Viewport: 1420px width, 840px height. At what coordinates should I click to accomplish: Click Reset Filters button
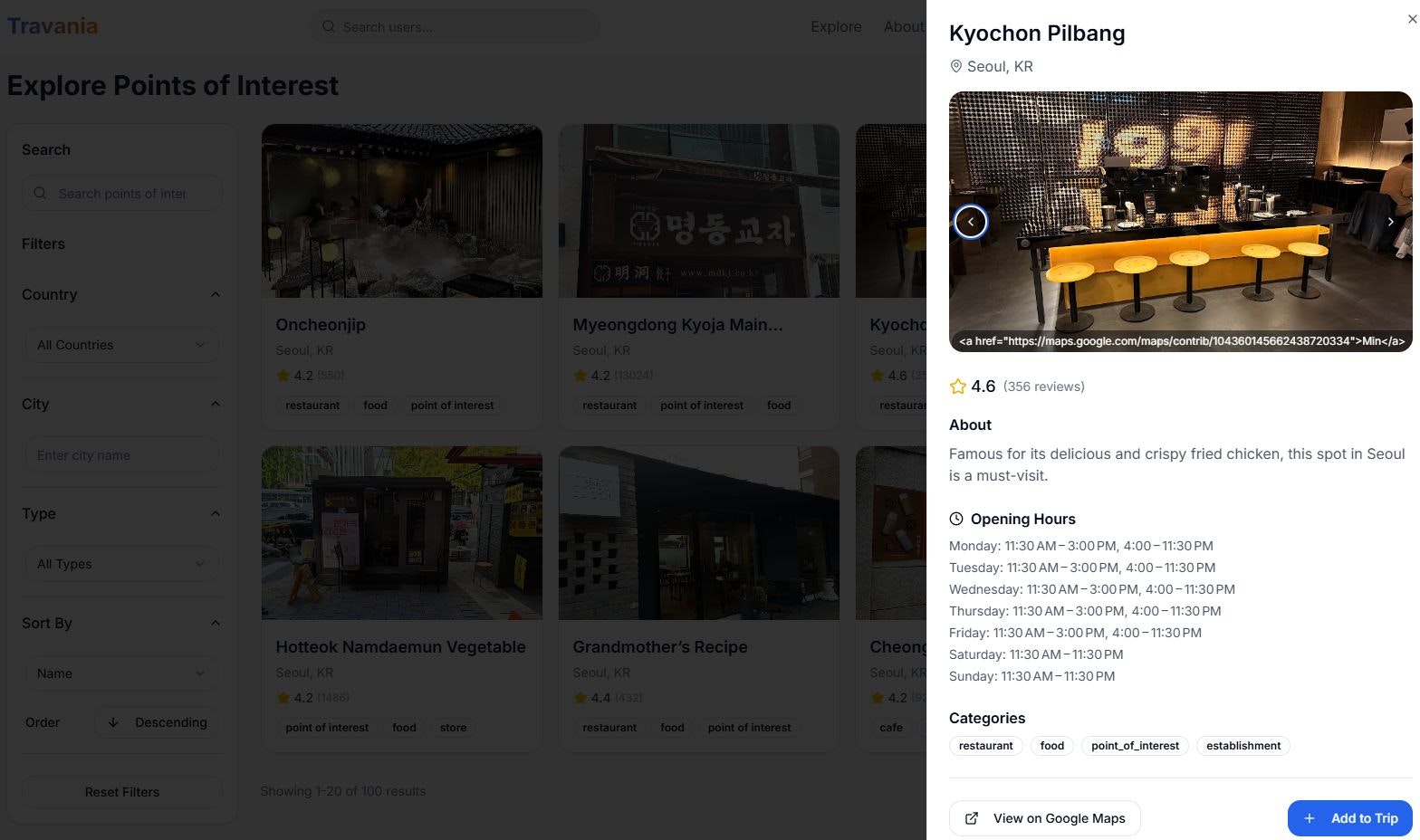[x=121, y=792]
